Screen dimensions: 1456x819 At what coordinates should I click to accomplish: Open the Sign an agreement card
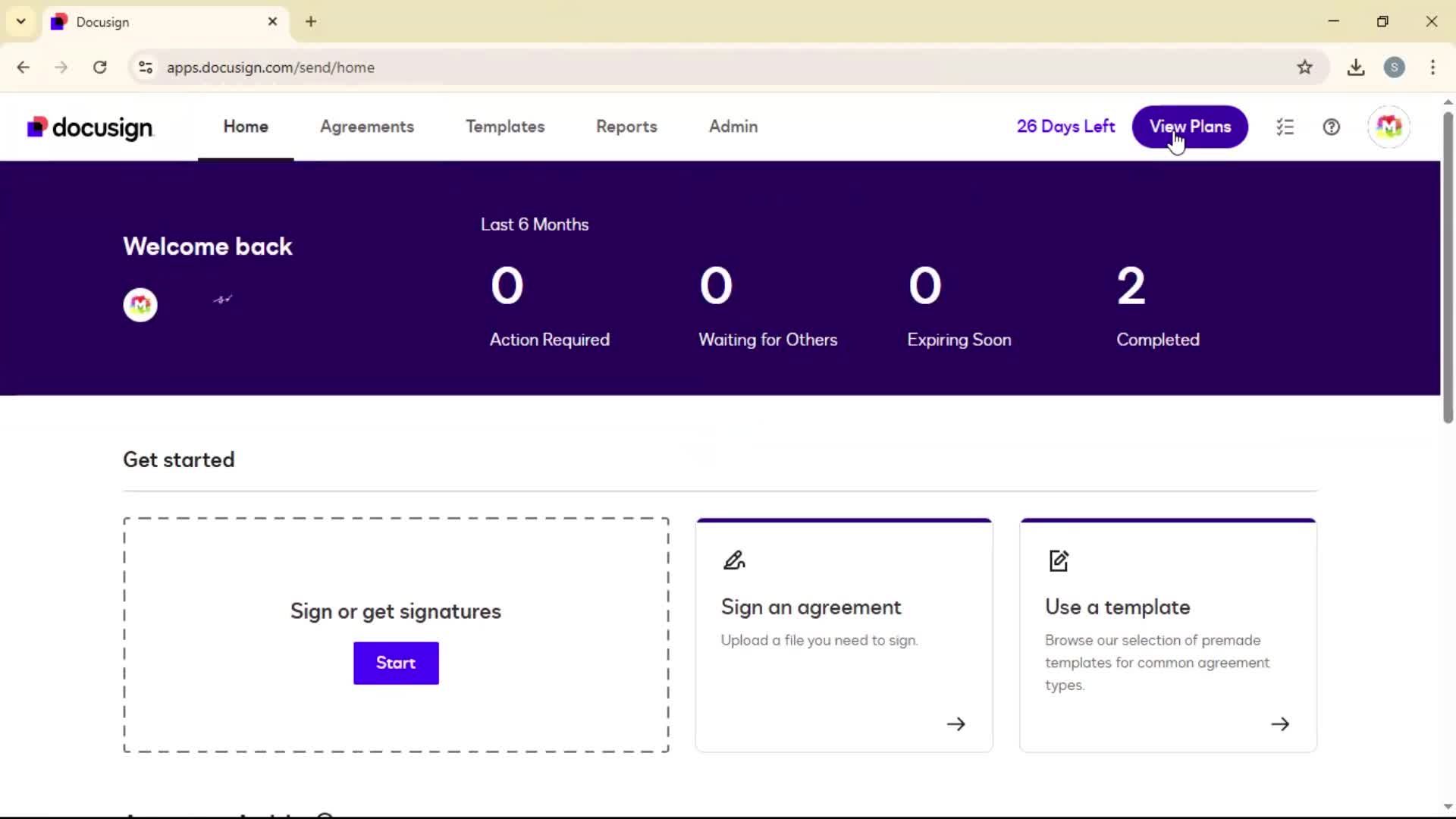[x=844, y=635]
